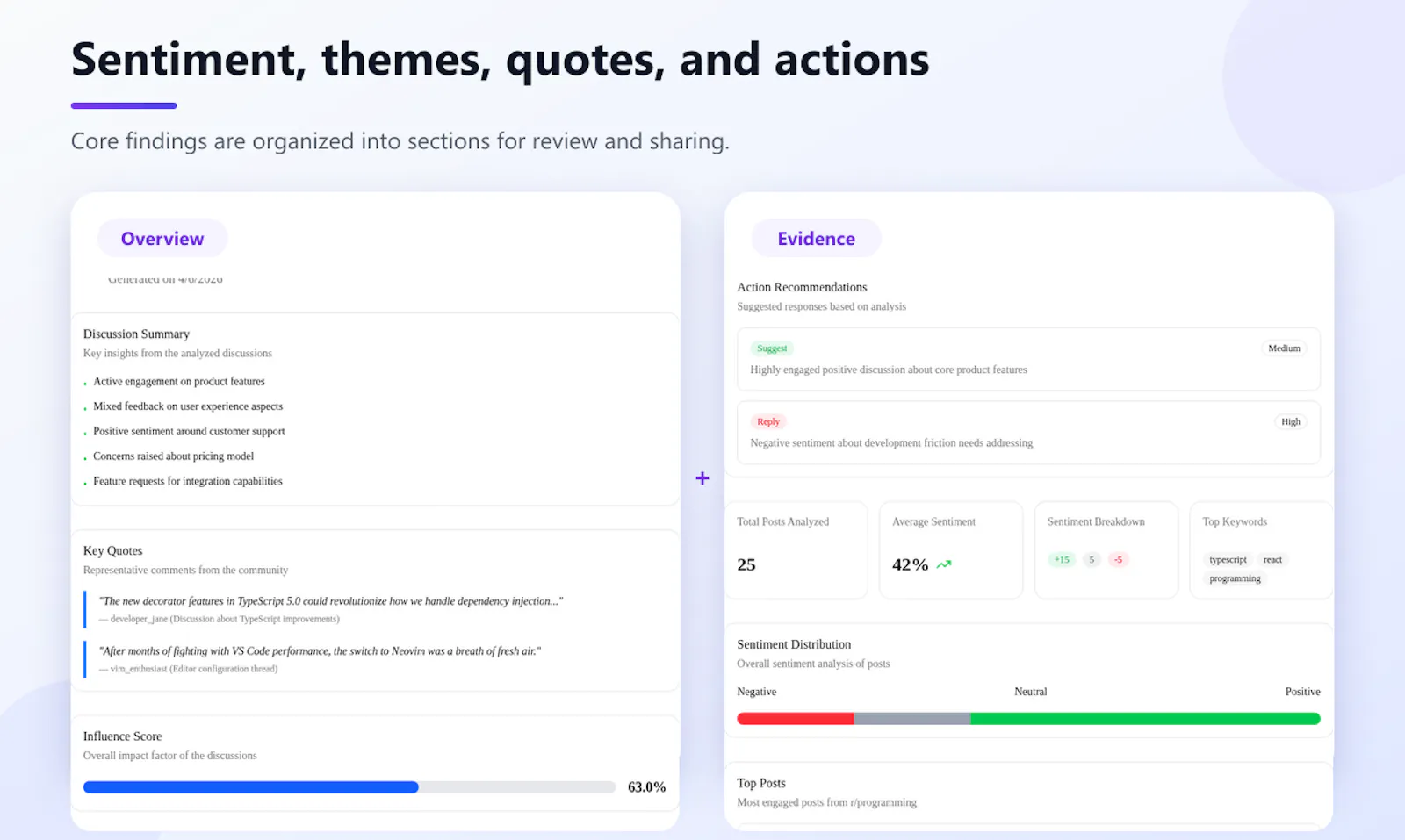The height and width of the screenshot is (840, 1405).
Task: Select the programming keyword chip
Action: (1235, 579)
